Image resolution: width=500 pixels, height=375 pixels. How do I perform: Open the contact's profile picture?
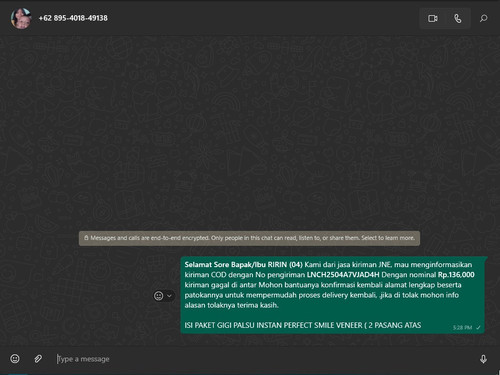pos(21,18)
